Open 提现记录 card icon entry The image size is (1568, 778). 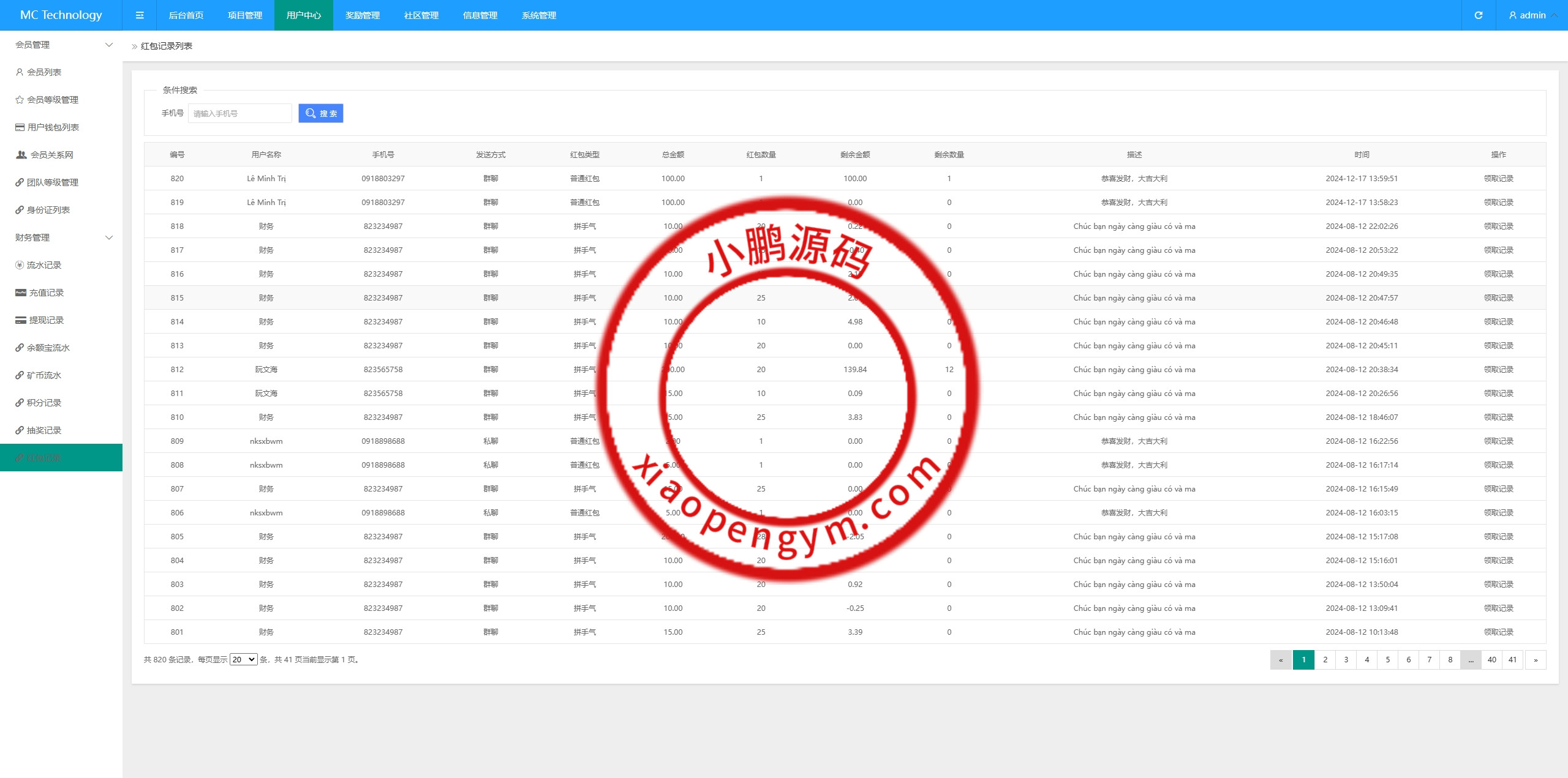pos(21,320)
